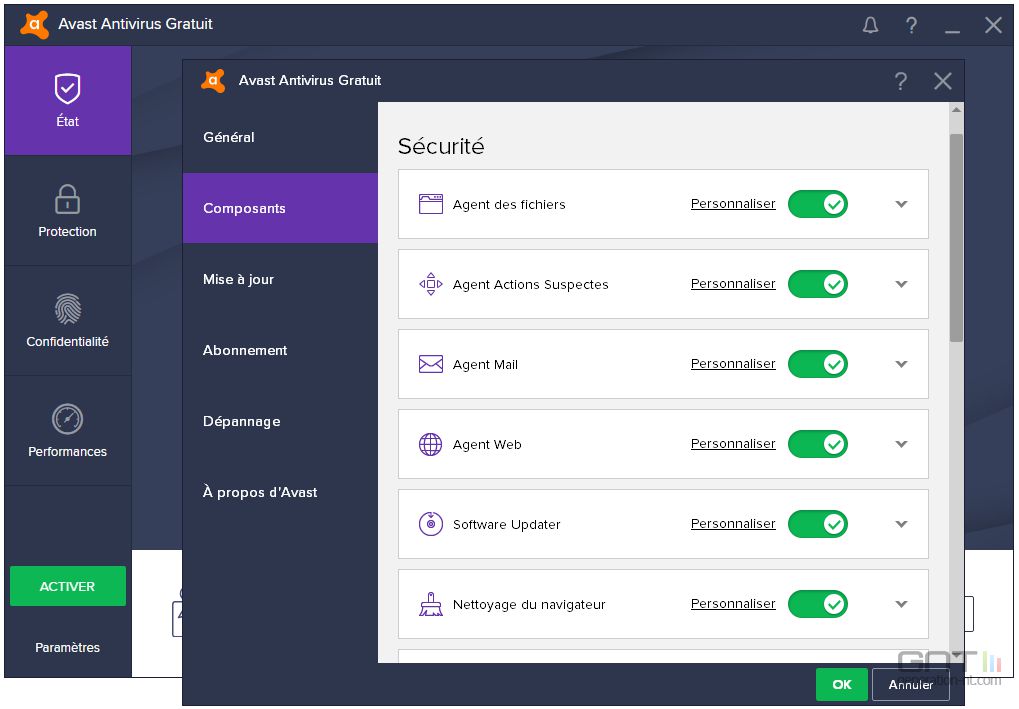Go to the Dépannage tab
The height and width of the screenshot is (709, 1019).
pos(280,421)
